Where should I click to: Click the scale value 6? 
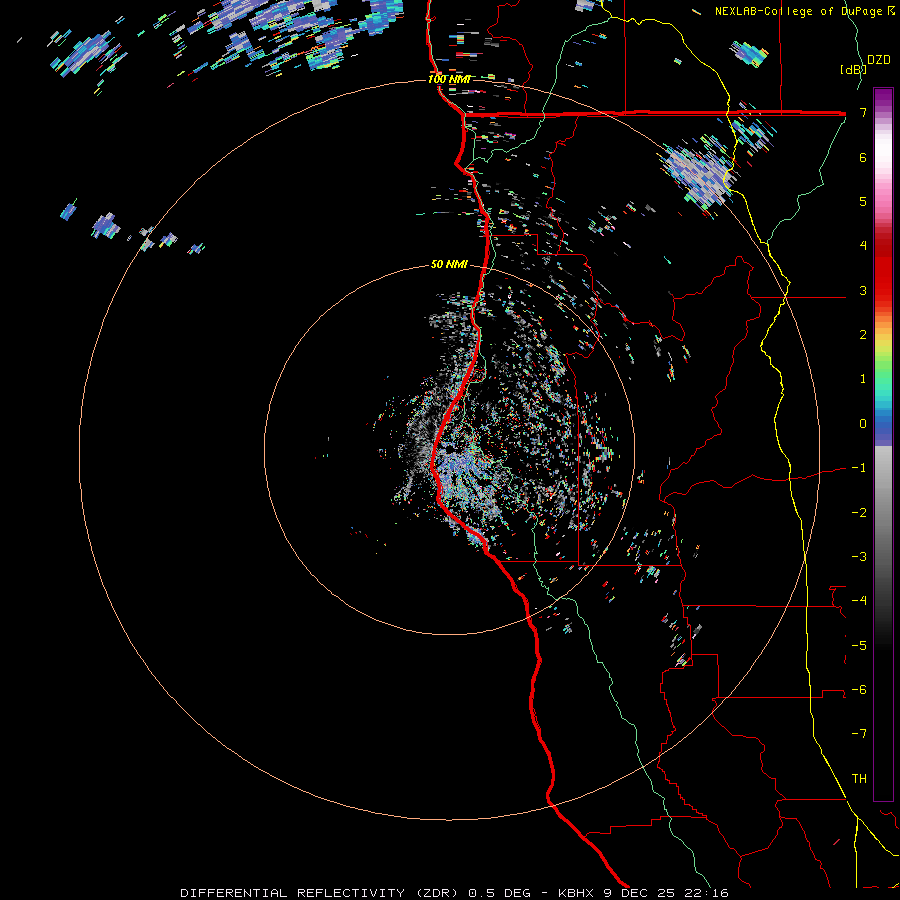click(863, 157)
